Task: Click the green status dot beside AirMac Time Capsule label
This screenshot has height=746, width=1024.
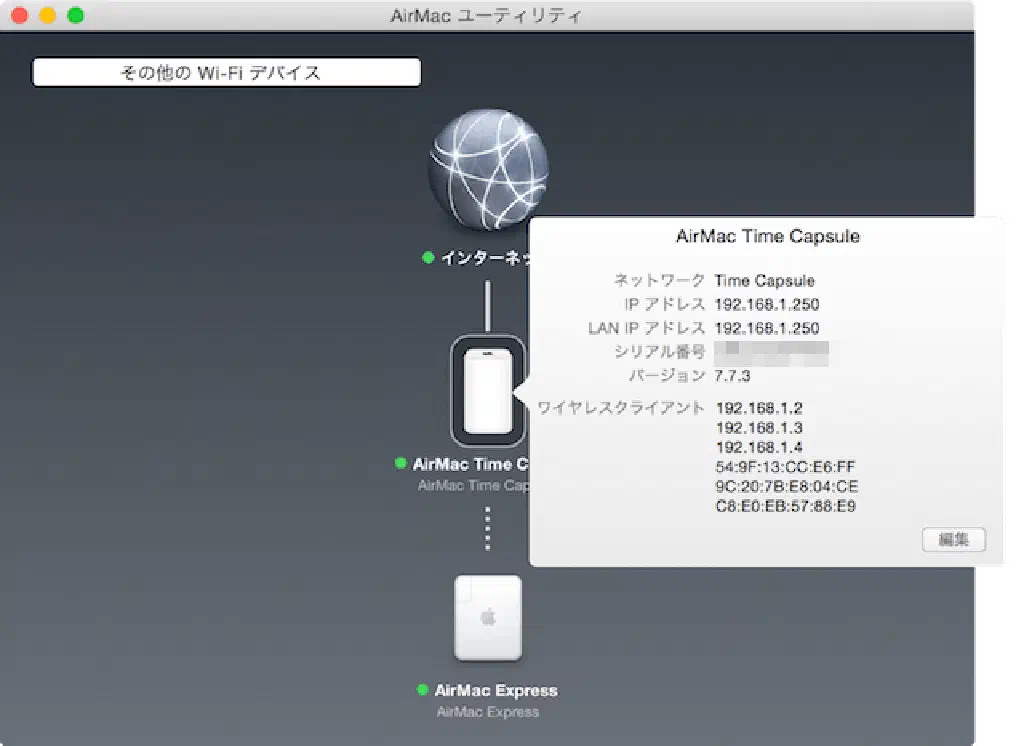Action: point(401,464)
